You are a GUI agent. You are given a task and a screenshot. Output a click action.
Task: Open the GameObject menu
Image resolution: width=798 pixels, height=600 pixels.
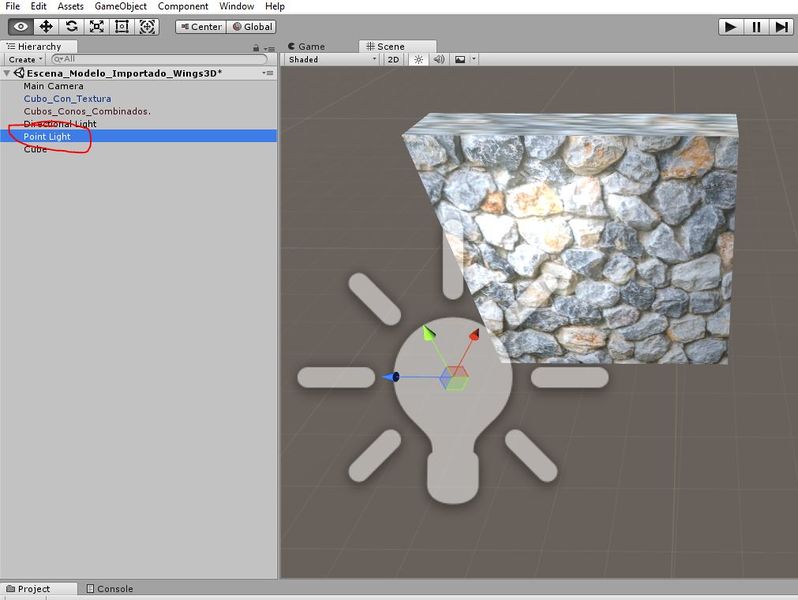point(121,6)
